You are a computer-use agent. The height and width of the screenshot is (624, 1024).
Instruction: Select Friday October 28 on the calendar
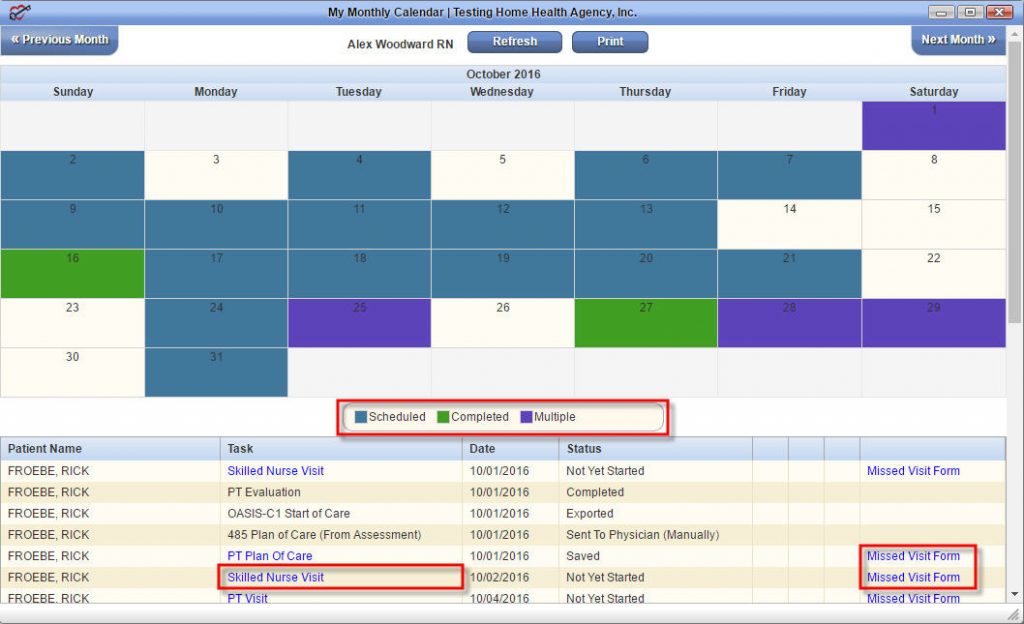[x=790, y=323]
